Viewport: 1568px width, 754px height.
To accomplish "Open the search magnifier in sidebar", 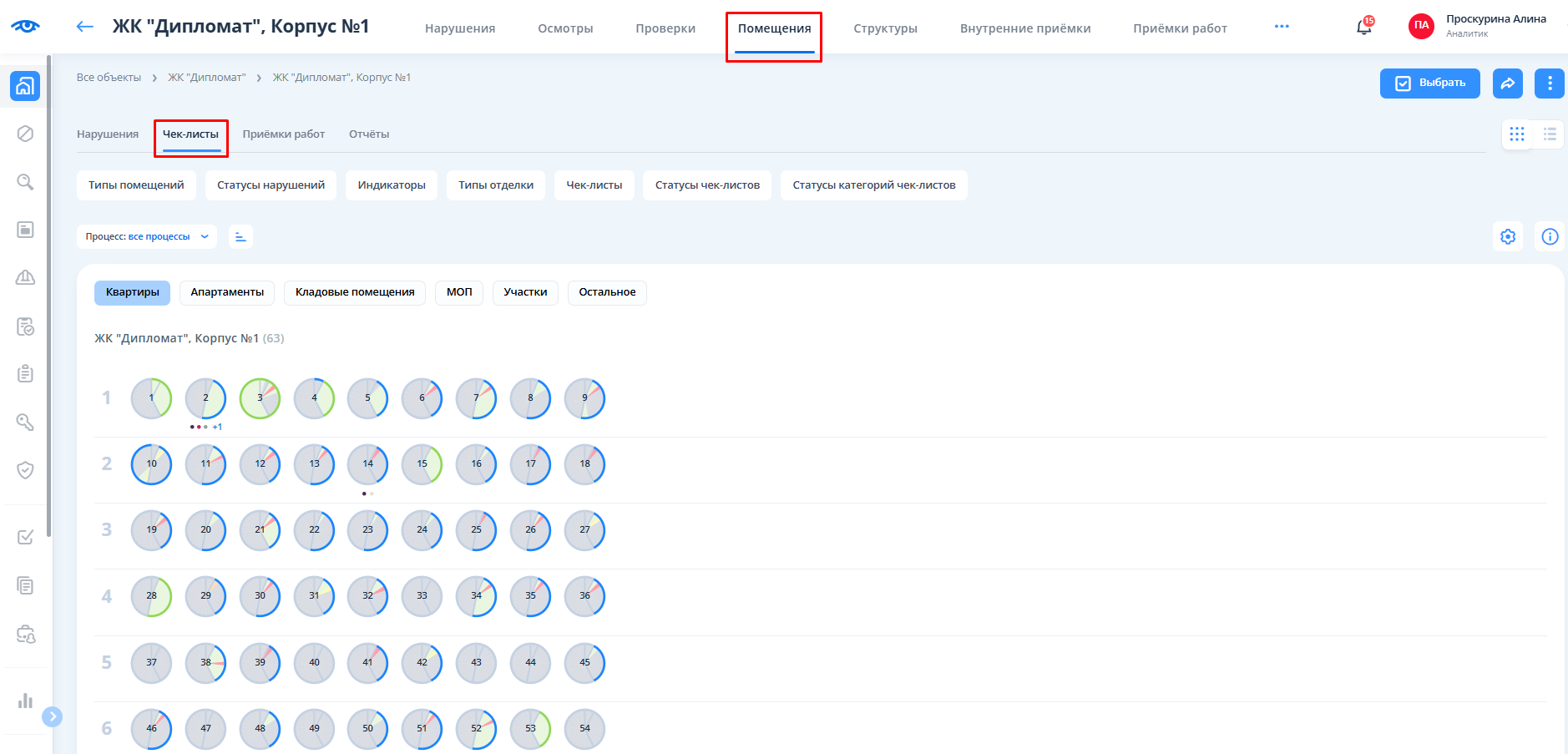I will coord(25,182).
